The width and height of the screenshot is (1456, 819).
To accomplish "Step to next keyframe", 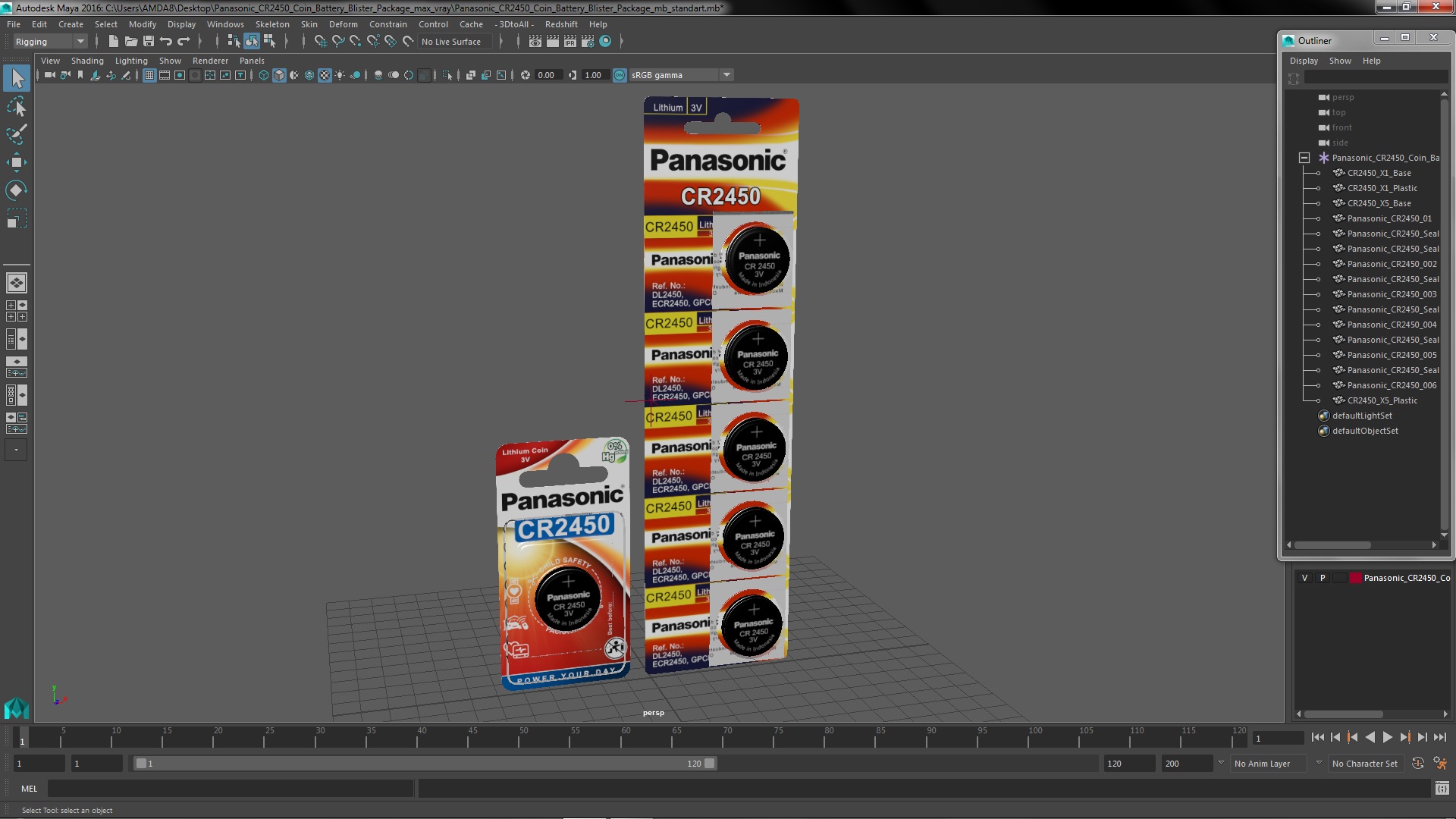I will [1404, 738].
